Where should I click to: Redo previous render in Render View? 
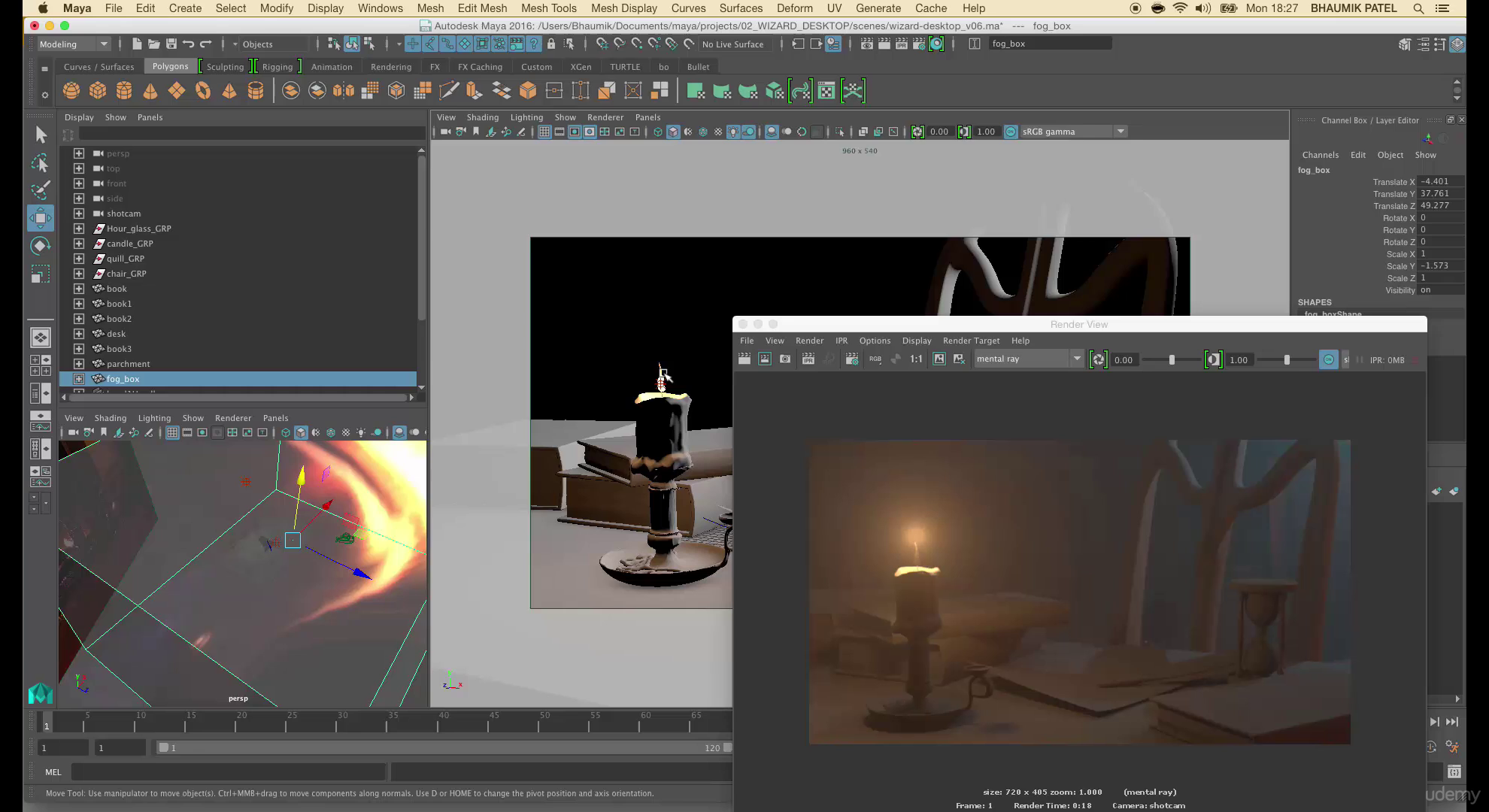[744, 359]
